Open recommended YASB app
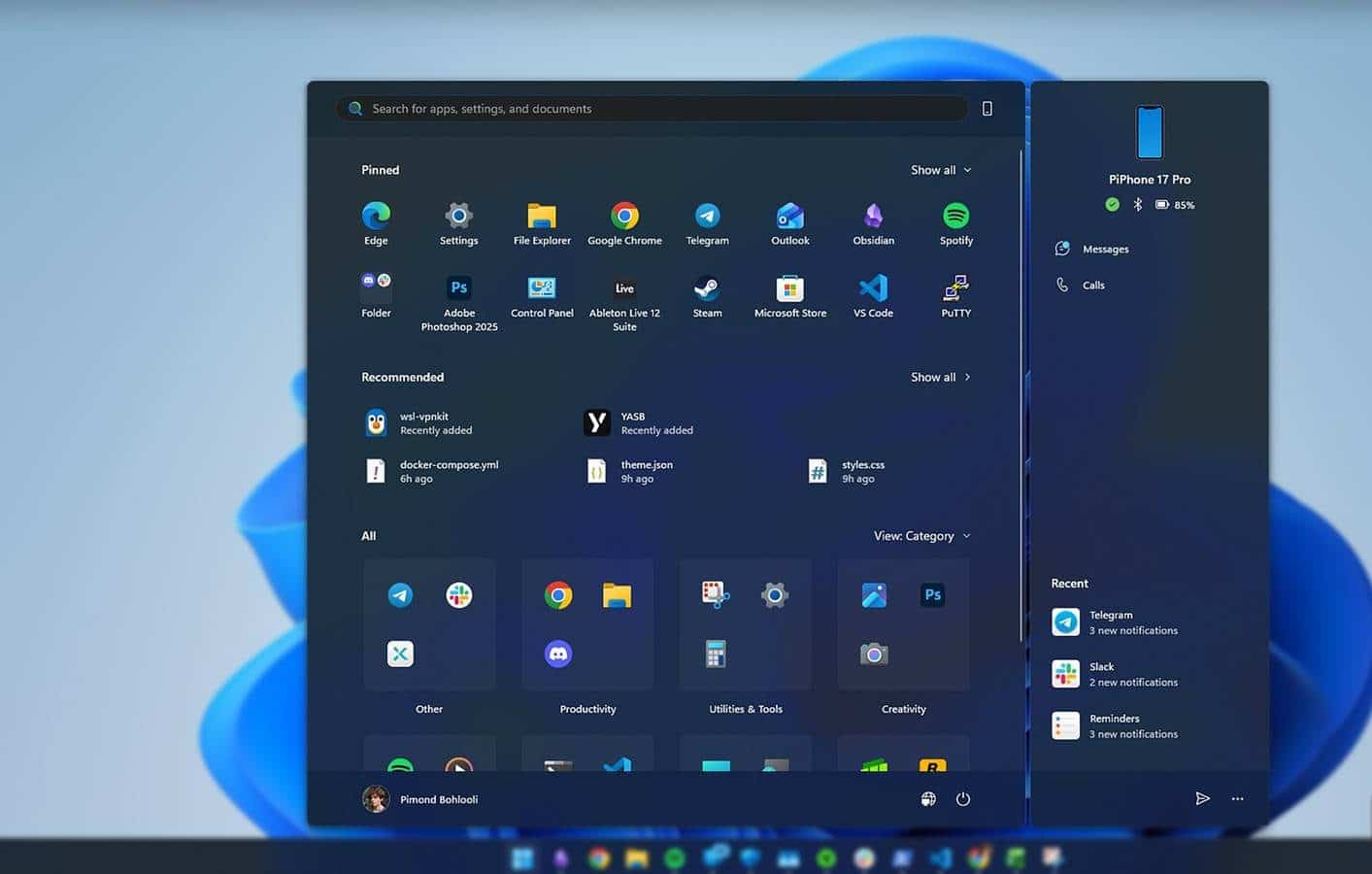This screenshot has width=1372, height=874. 639,423
